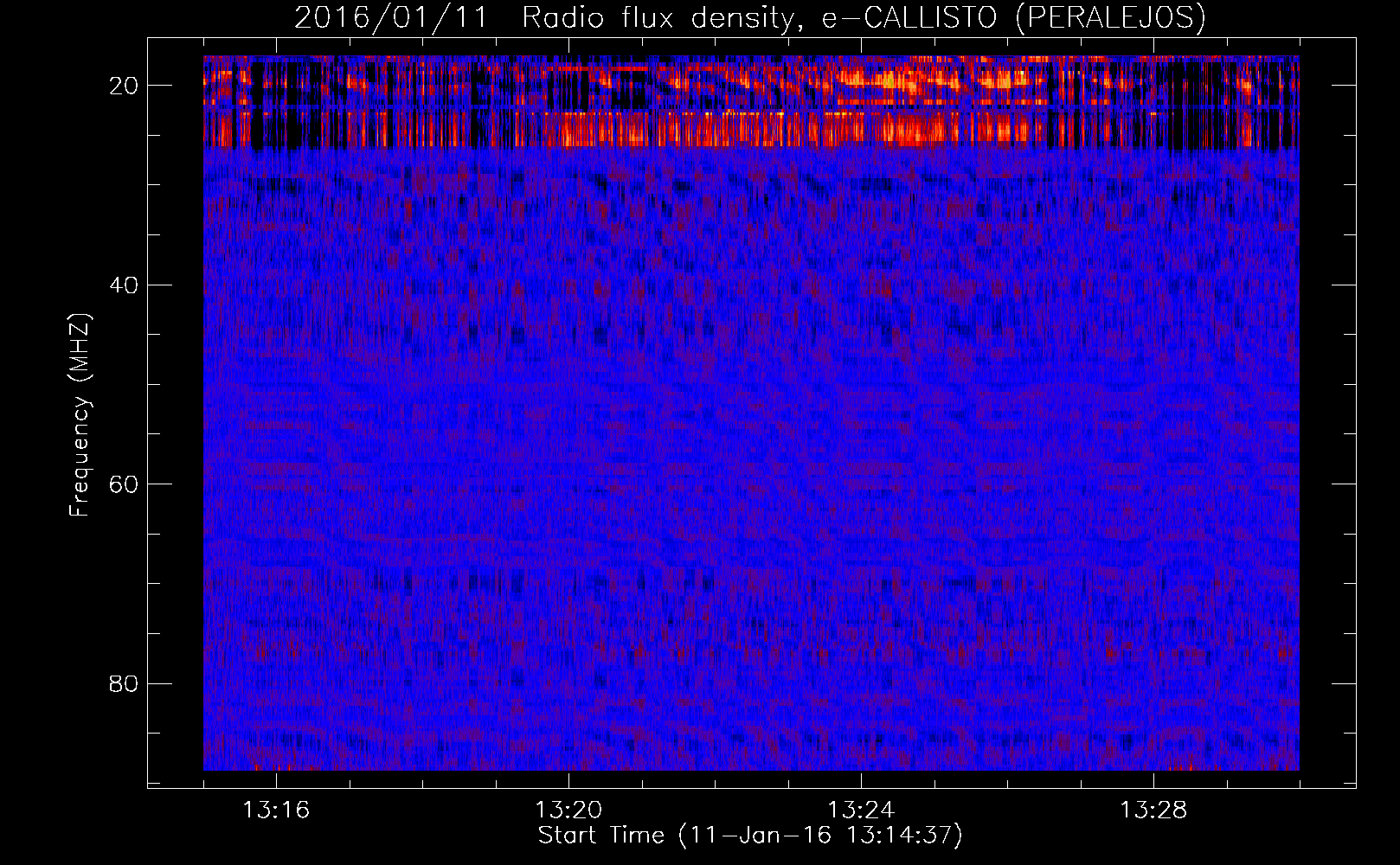Screen dimensions: 1400x865
Task: Click the time tick label '13:24'
Action: click(861, 811)
